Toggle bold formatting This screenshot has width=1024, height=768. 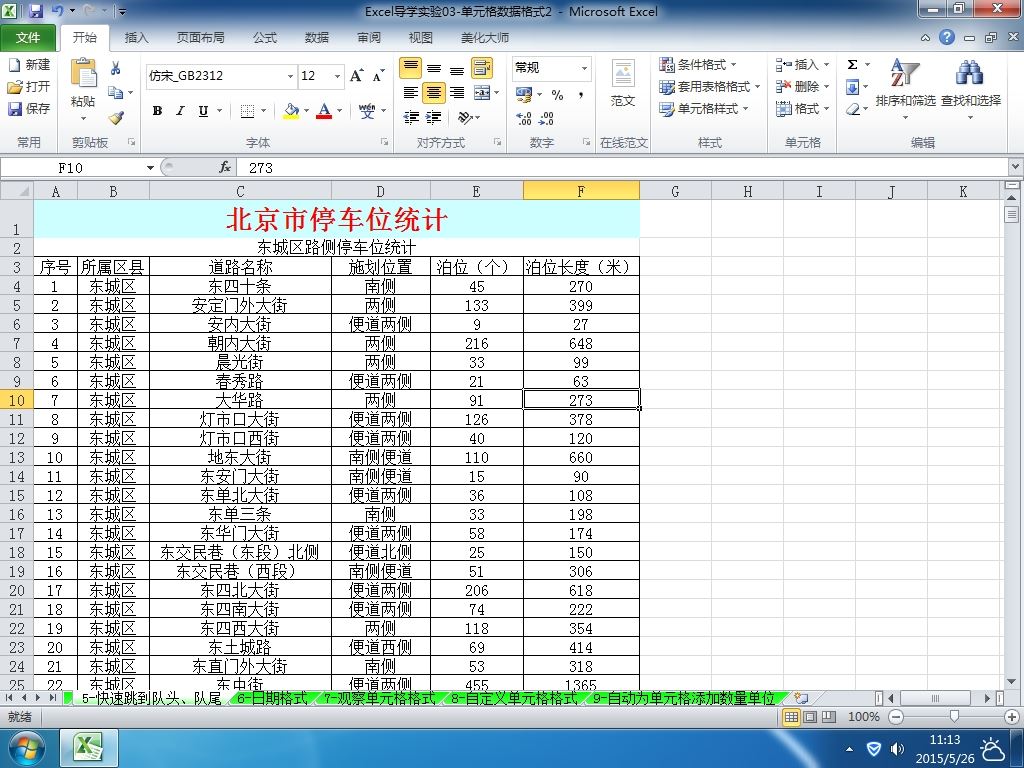point(157,111)
